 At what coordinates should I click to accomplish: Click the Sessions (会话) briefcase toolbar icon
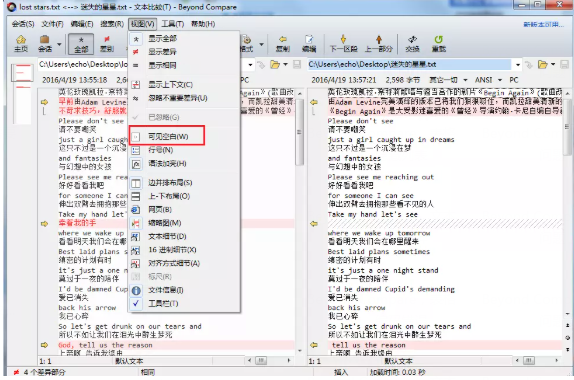[45, 44]
